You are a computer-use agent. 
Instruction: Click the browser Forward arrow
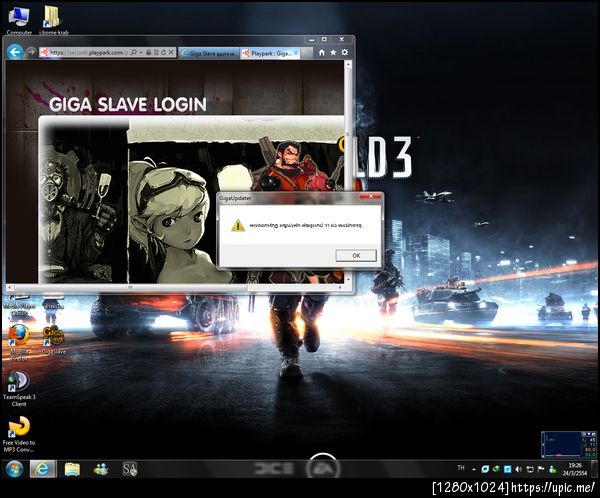(32, 52)
